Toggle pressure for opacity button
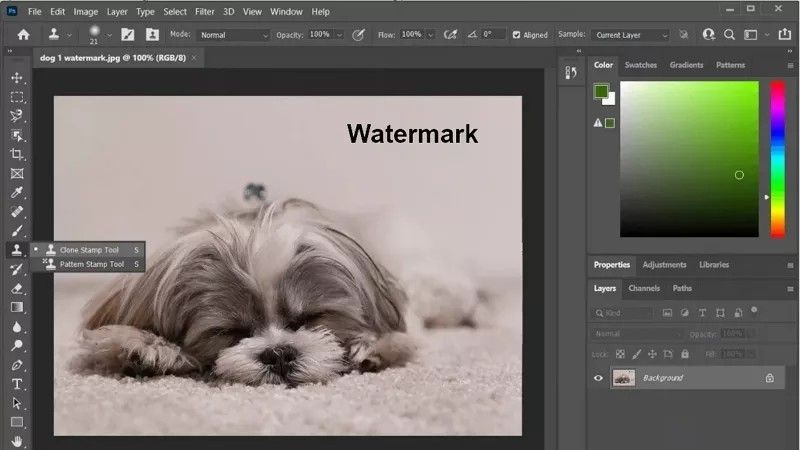Viewport: 800px width, 450px height. coord(359,34)
